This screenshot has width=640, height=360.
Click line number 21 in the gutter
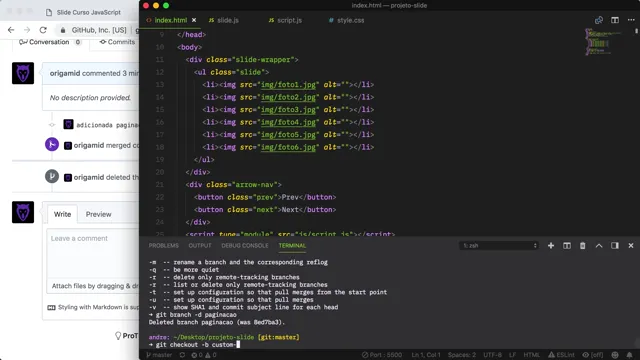160,184
